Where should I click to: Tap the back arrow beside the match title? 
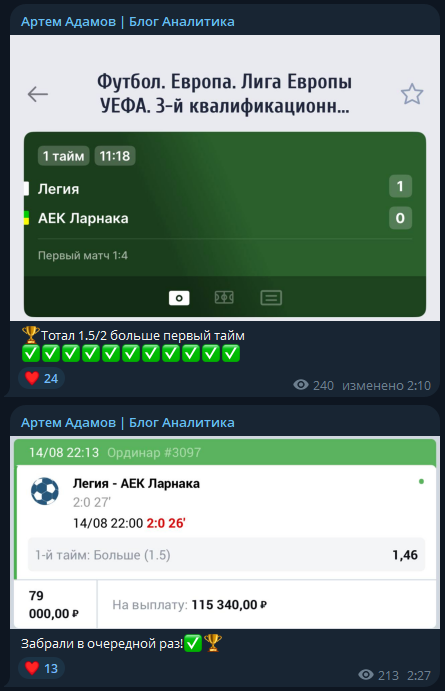[x=38, y=94]
